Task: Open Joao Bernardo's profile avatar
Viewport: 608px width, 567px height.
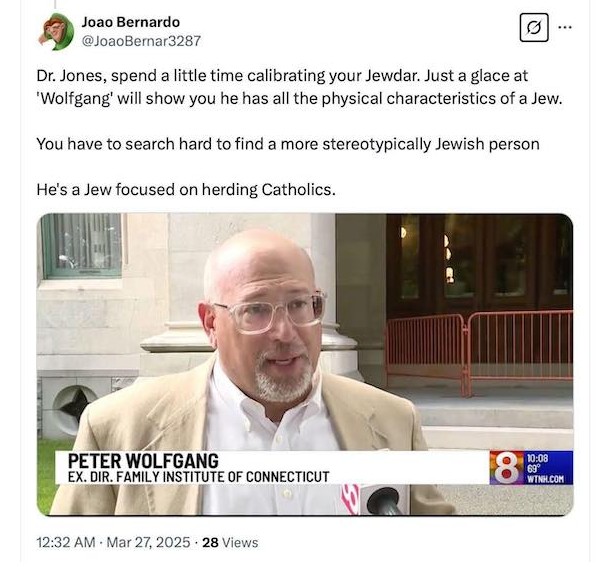Action: (x=57, y=31)
